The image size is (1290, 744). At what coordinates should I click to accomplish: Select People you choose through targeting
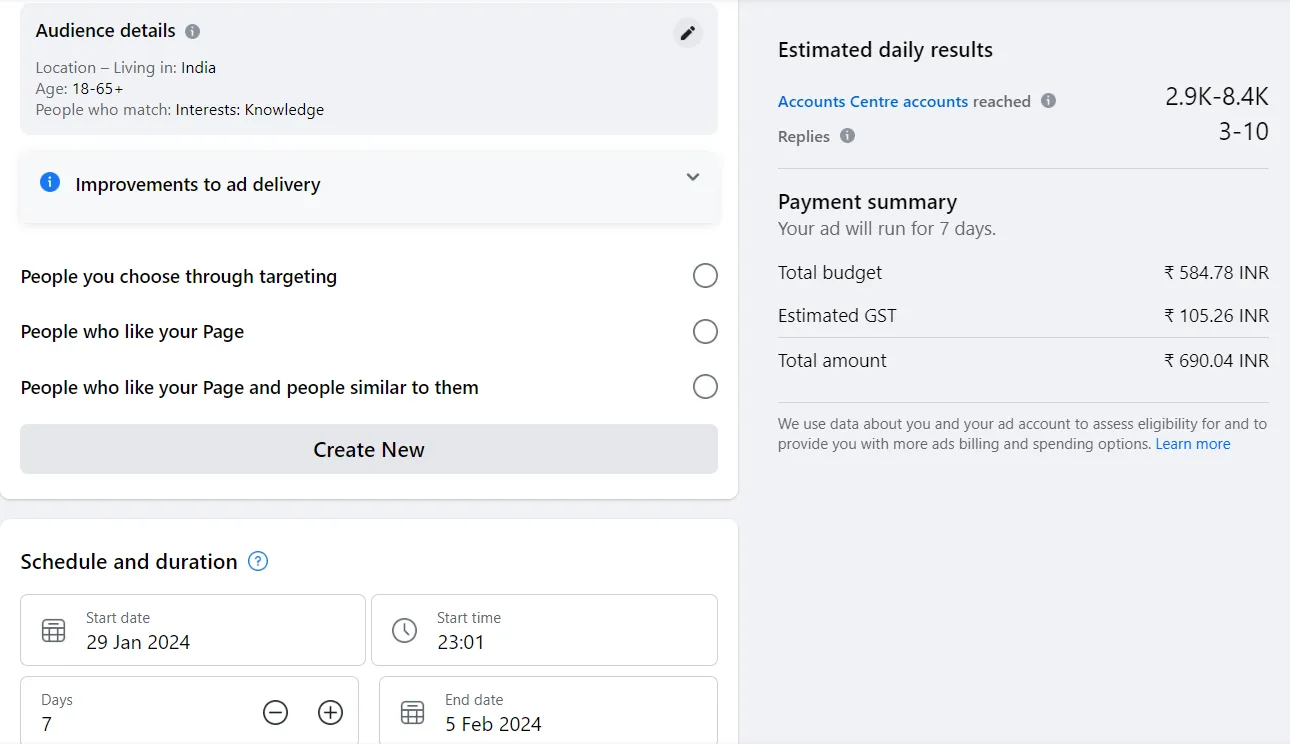(x=705, y=275)
